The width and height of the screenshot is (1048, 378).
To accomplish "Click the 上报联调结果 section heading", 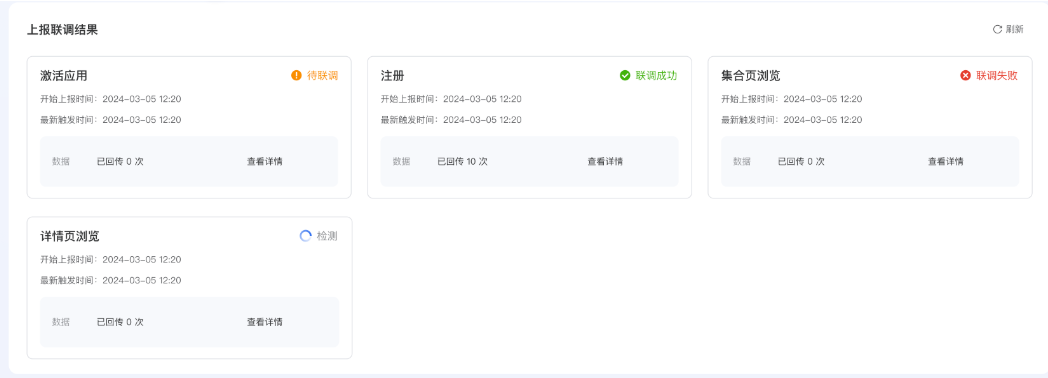I will 62,30.
